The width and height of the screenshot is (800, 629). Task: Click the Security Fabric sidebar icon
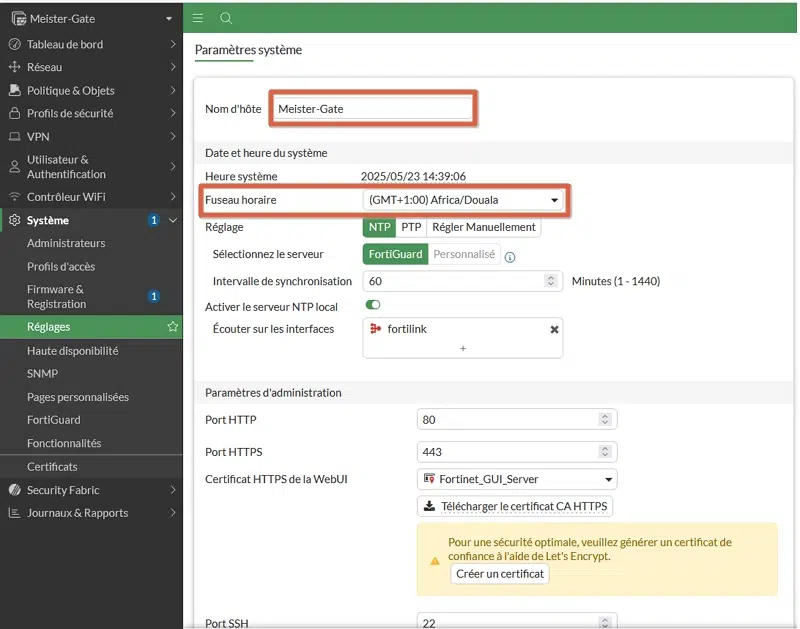(x=15, y=490)
